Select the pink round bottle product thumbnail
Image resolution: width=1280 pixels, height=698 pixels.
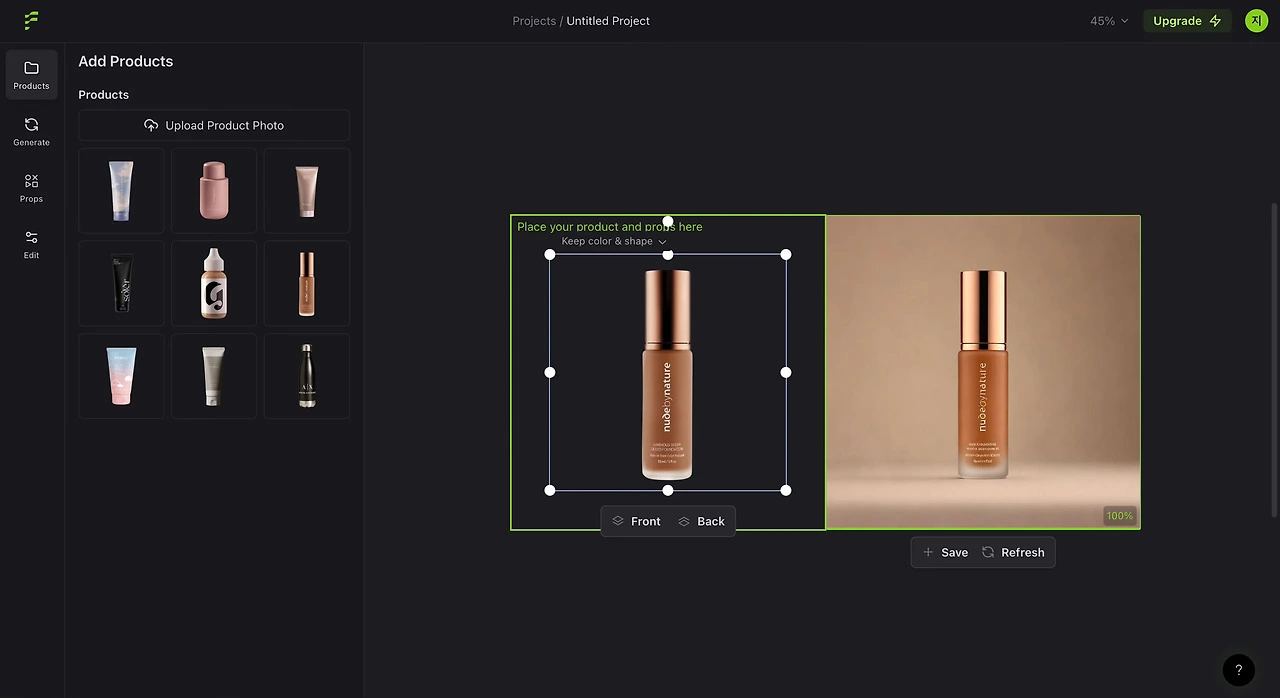[x=214, y=191]
